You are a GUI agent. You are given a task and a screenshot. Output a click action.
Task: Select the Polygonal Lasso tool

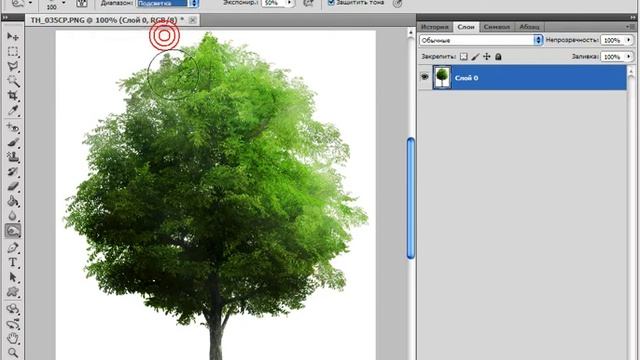[13, 66]
